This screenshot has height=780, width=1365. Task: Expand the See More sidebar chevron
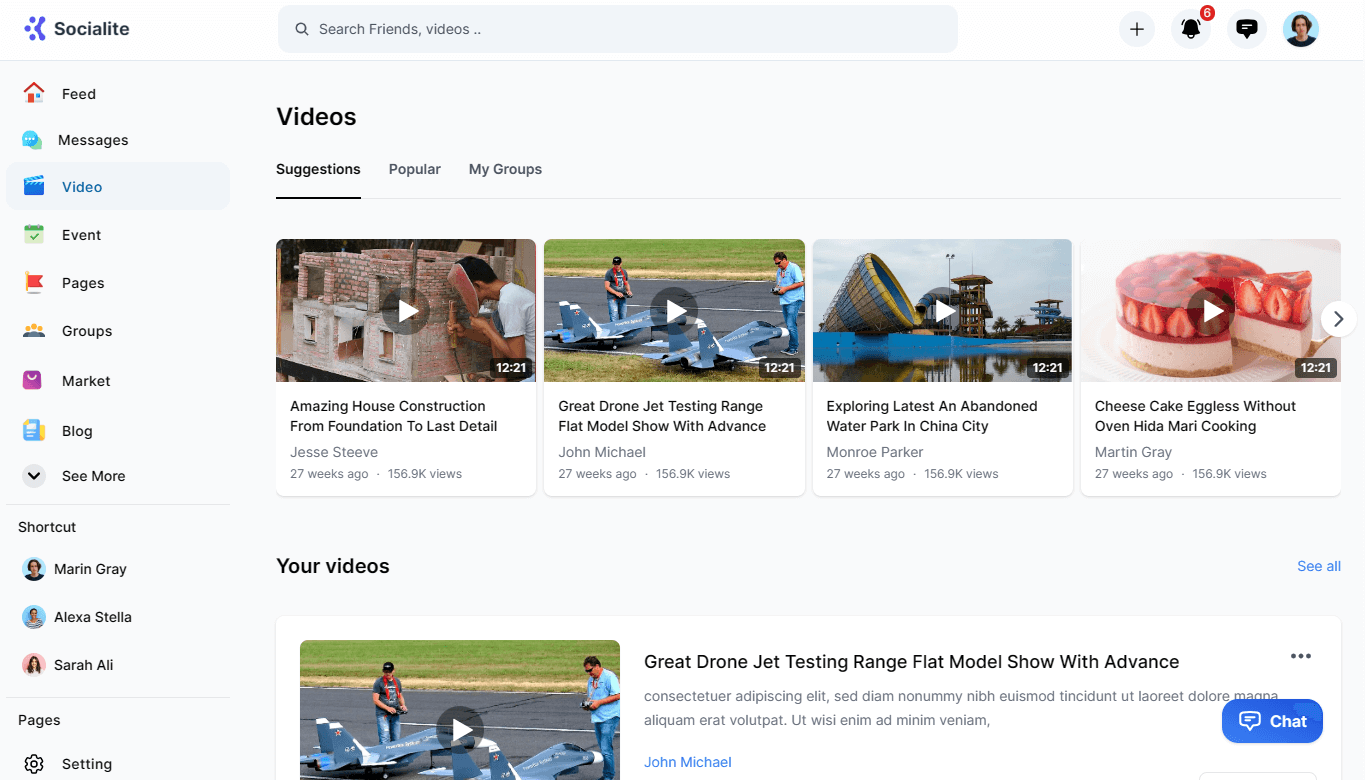click(x=34, y=476)
